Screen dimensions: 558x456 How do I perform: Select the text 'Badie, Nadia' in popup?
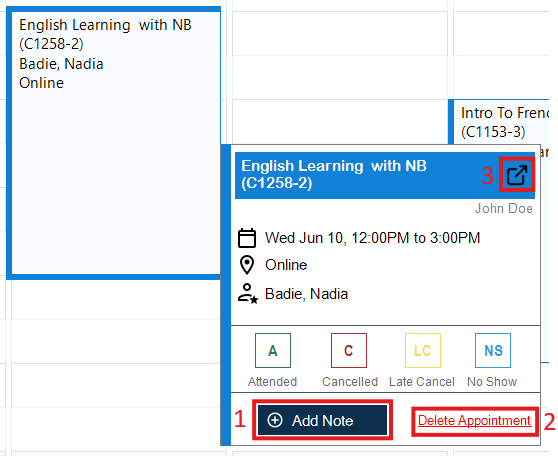(x=306, y=294)
